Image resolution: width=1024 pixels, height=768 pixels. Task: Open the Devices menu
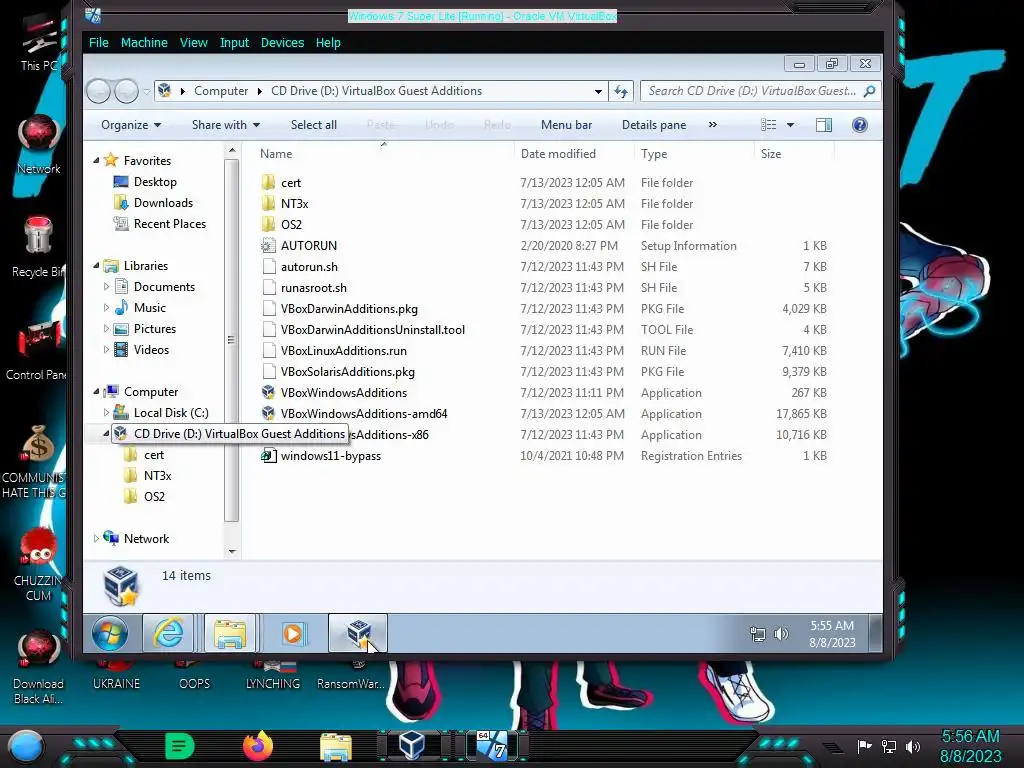pyautogui.click(x=282, y=42)
